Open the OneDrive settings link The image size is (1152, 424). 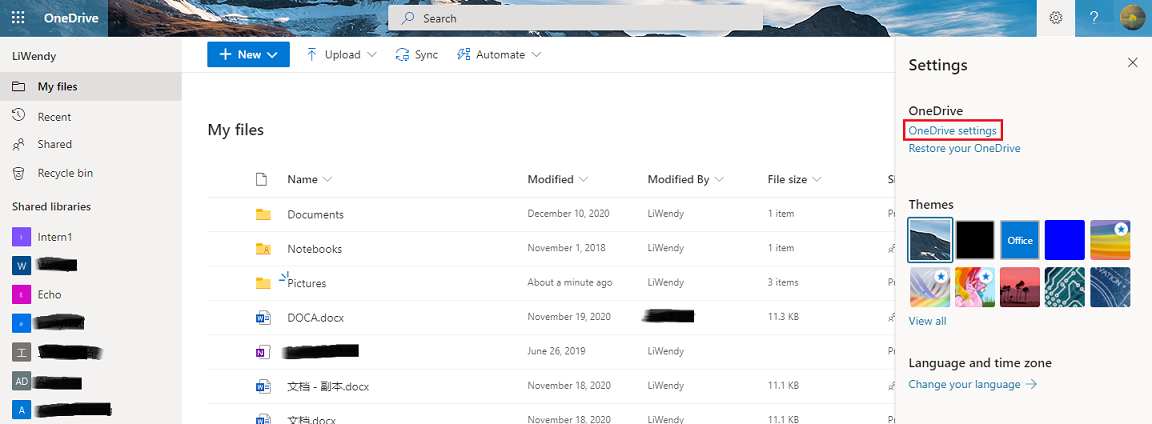(x=952, y=130)
